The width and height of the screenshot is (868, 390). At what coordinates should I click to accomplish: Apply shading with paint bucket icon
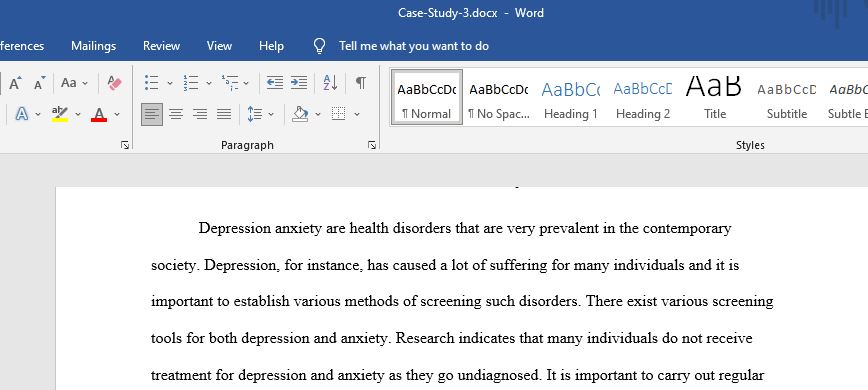coord(300,114)
